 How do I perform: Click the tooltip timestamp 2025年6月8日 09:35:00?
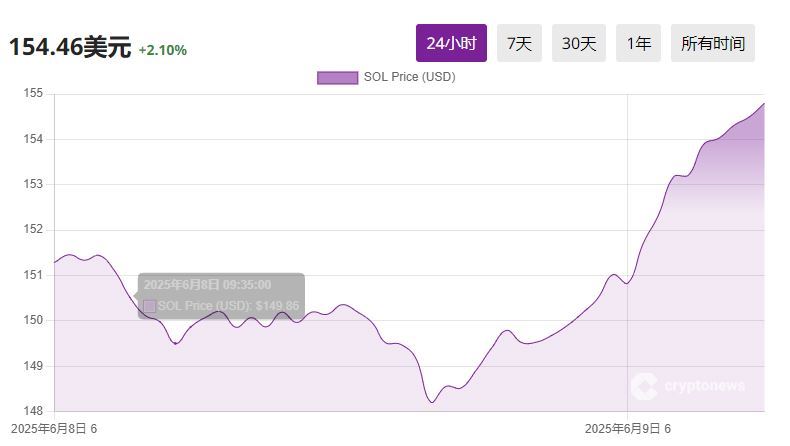[x=207, y=285]
